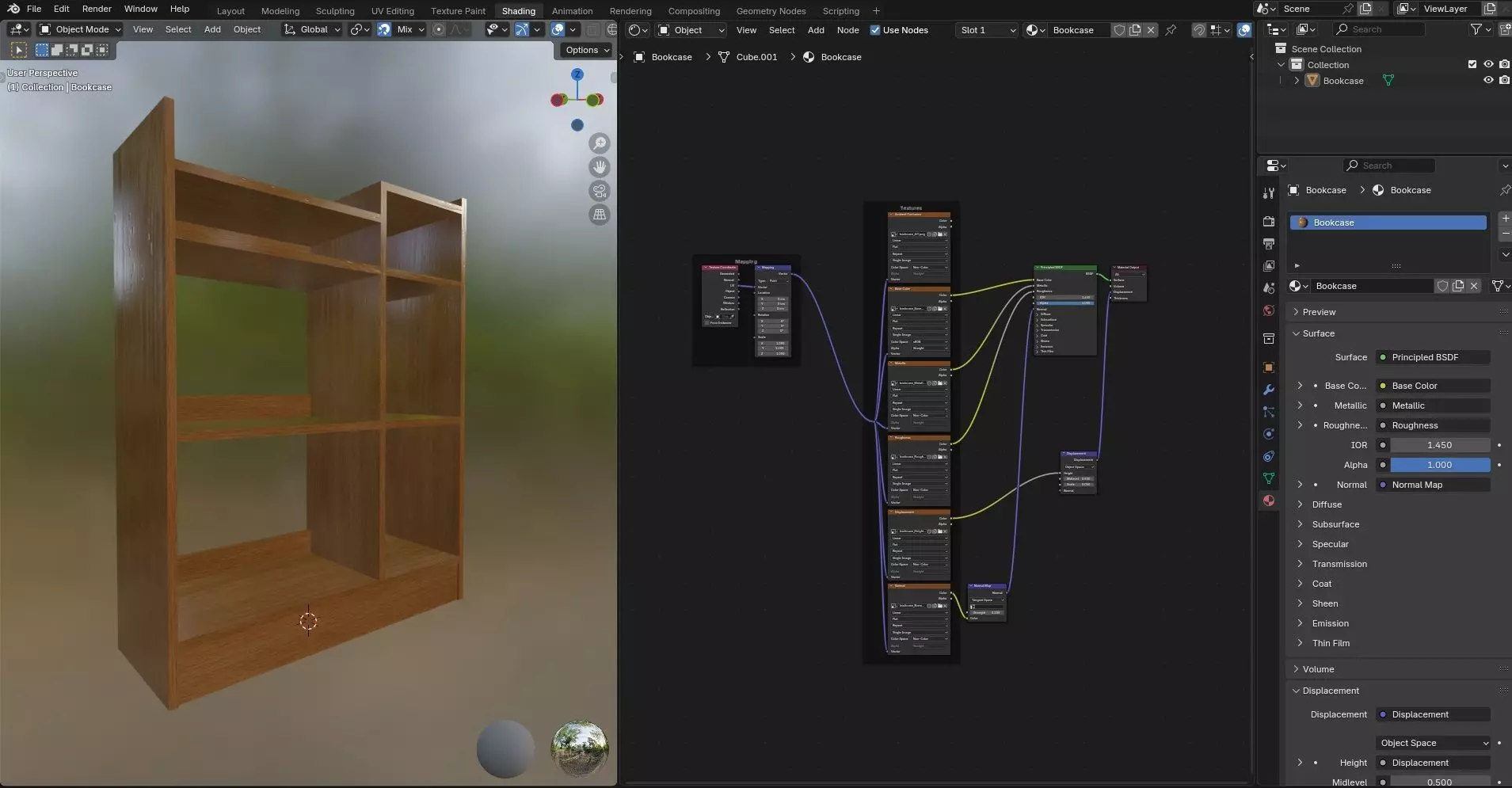The width and height of the screenshot is (1512, 788).
Task: Uncheck Collection exclude-from-view-layer checkbox
Action: pos(1472,65)
